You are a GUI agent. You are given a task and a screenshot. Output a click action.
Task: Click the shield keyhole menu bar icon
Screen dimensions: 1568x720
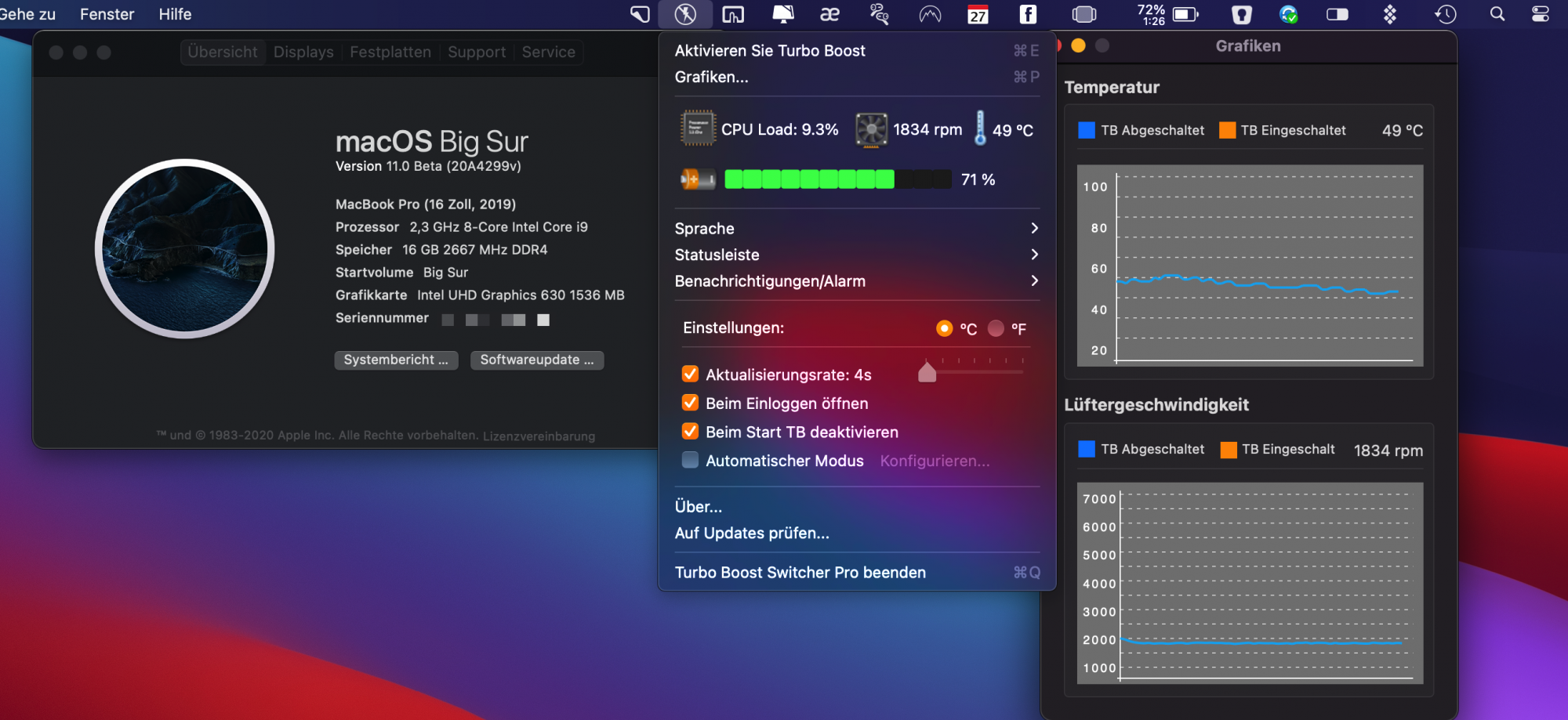[x=1242, y=14]
